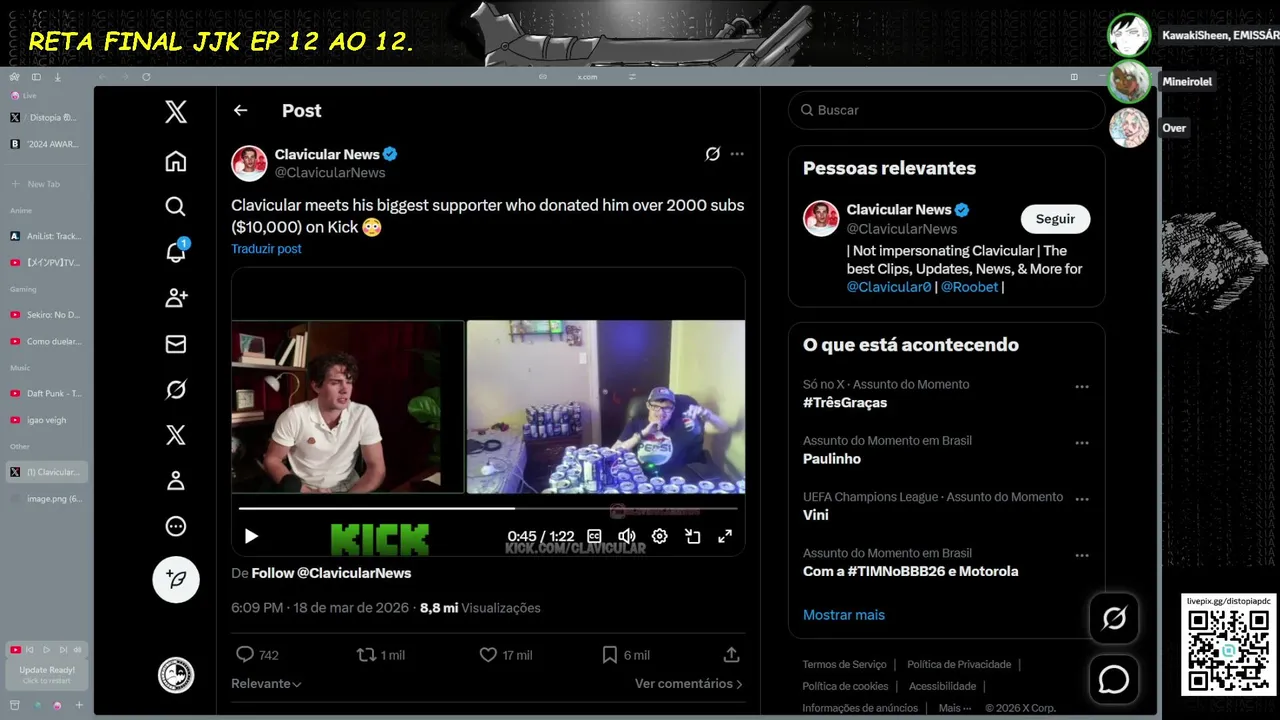Open the More circle icon in sidebar
Image resolution: width=1280 pixels, height=720 pixels.
176,527
